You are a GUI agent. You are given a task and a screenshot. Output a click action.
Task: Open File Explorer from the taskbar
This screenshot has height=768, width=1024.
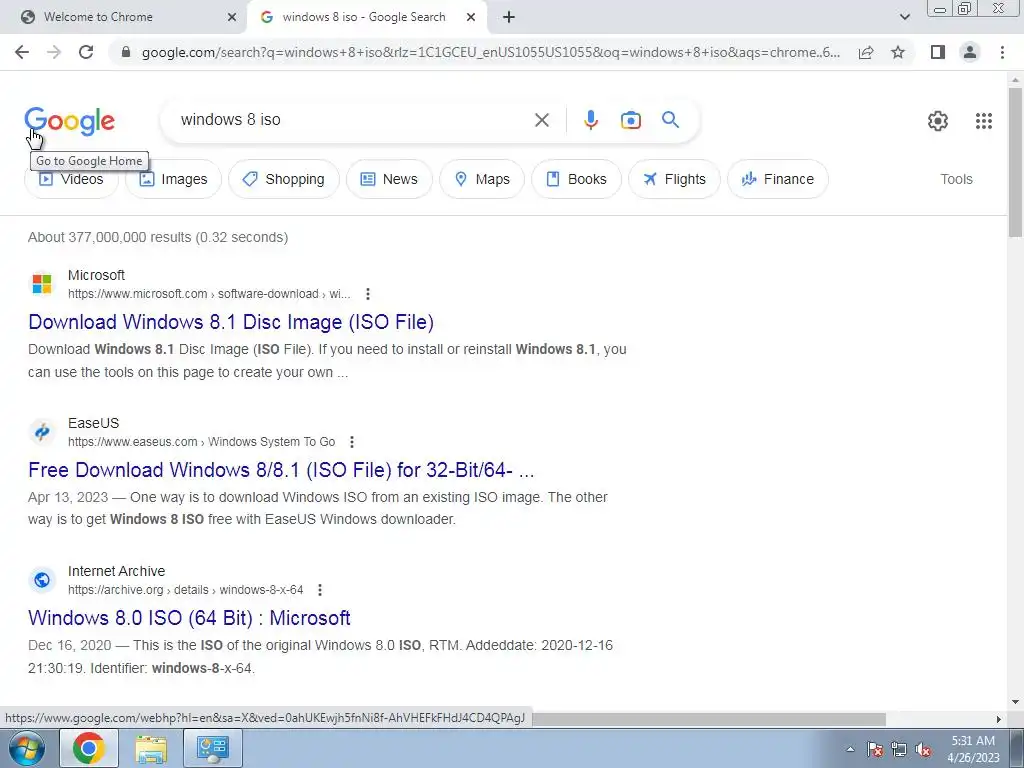tap(151, 748)
